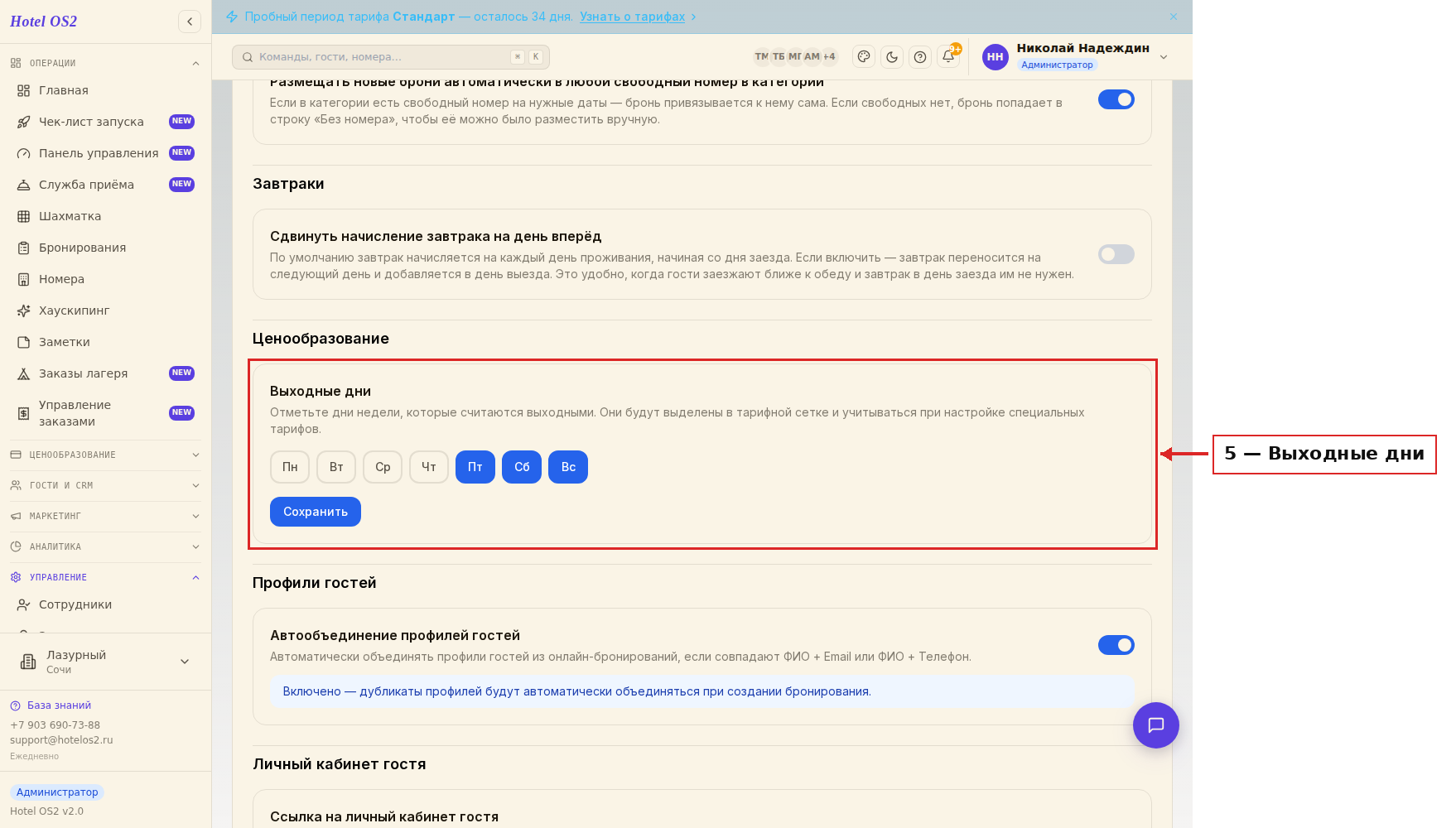
Task: Collapse the sidebar with arrow button
Action: (190, 22)
